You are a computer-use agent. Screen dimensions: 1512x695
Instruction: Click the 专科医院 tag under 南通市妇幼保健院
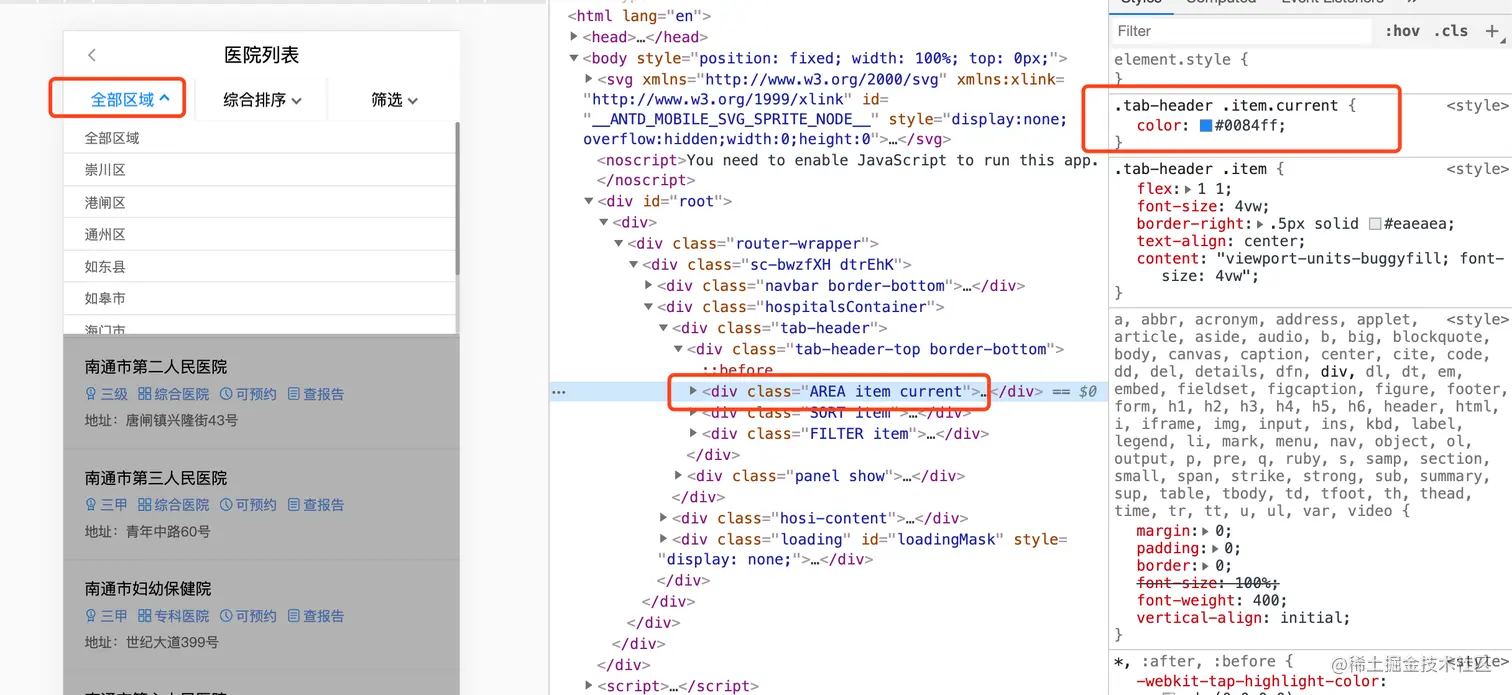point(174,616)
